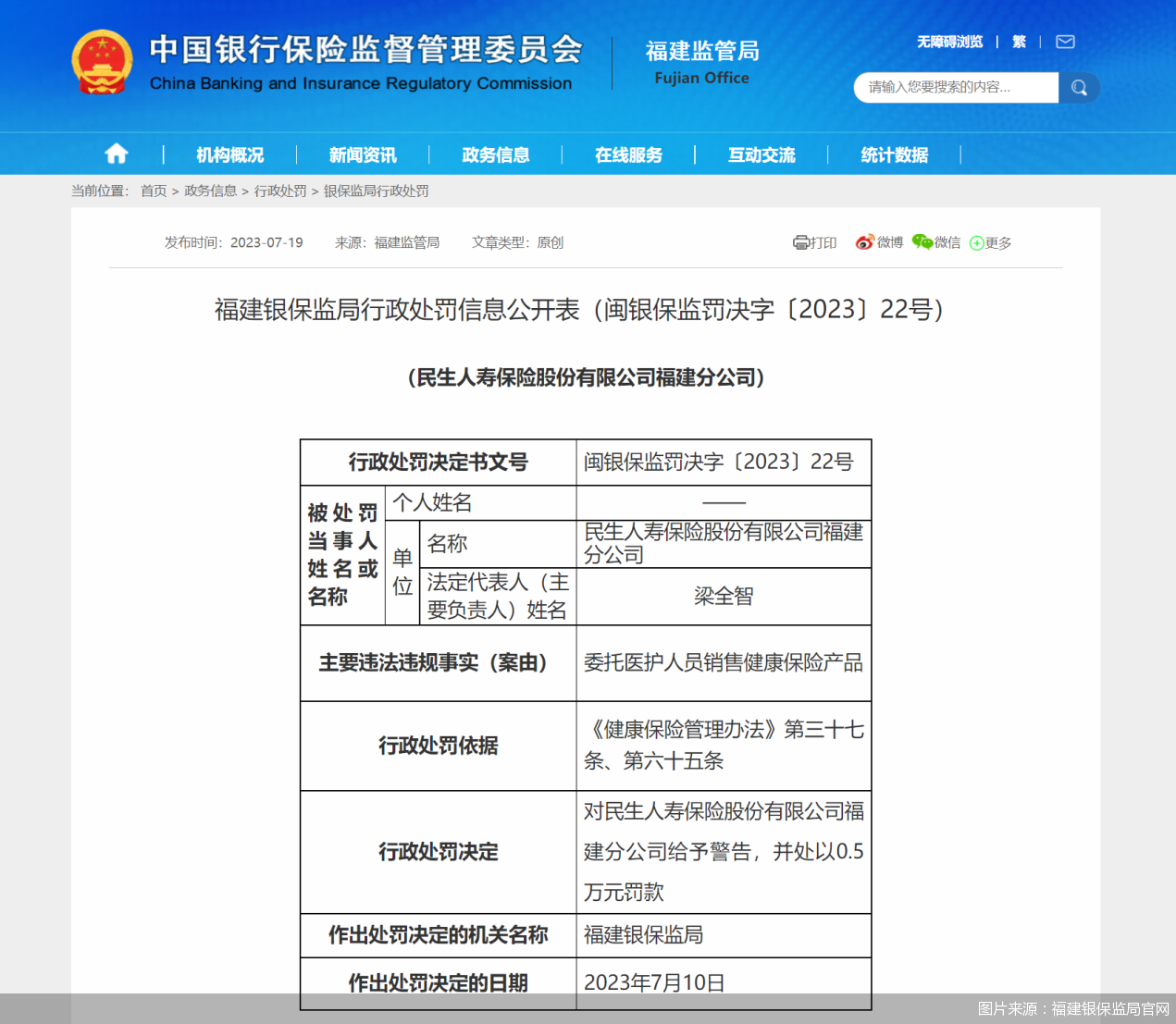This screenshot has height=1024, width=1176.
Task: Click cell 委托医护人员销售健康保险产品
Action: pyautogui.click(x=724, y=662)
